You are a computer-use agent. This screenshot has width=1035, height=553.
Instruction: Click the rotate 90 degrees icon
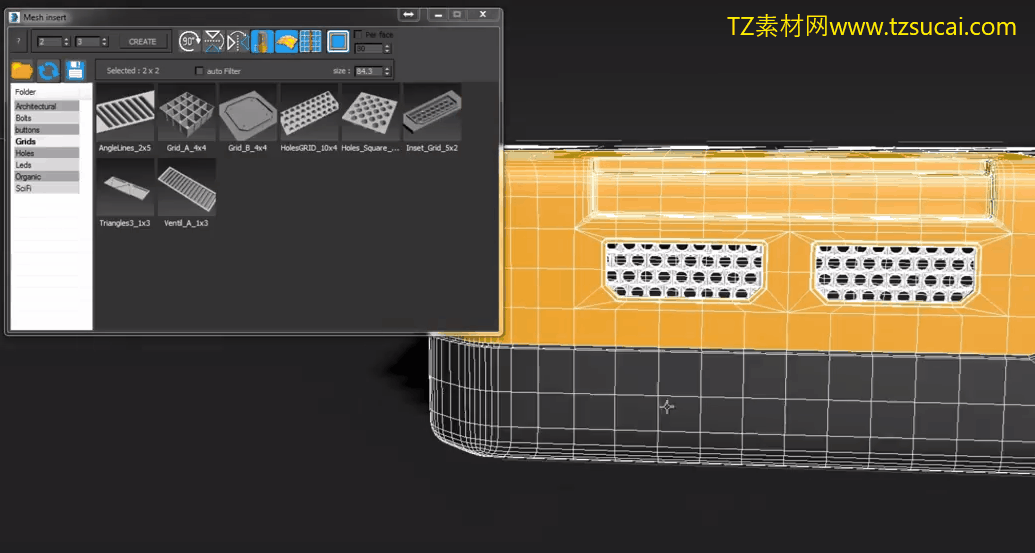189,41
